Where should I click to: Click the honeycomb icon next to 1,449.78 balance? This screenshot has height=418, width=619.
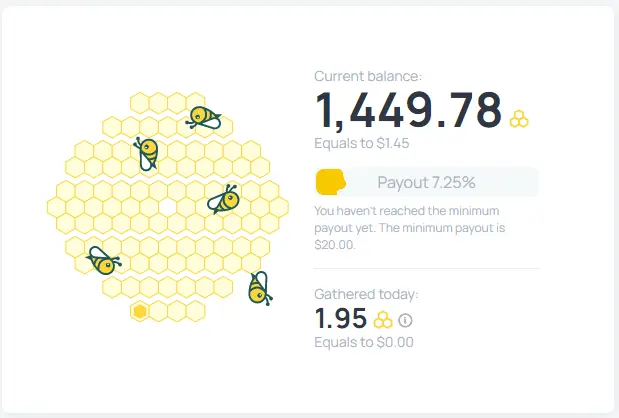pyautogui.click(x=519, y=119)
